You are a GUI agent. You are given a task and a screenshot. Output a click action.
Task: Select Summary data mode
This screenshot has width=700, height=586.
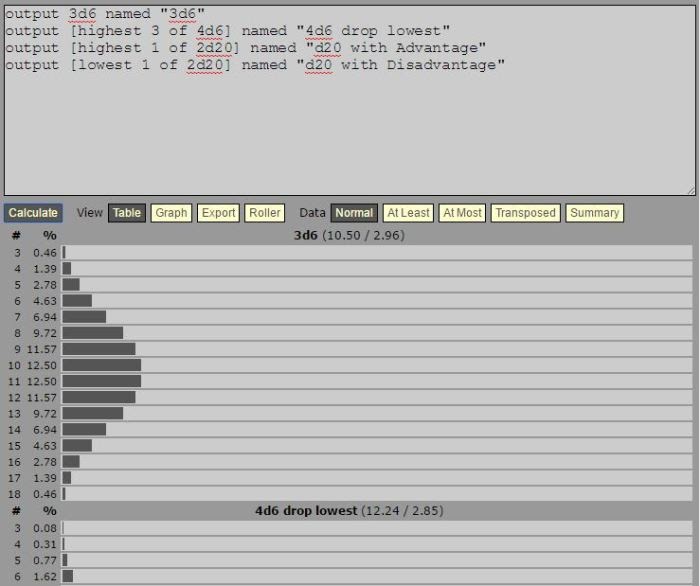coord(595,213)
